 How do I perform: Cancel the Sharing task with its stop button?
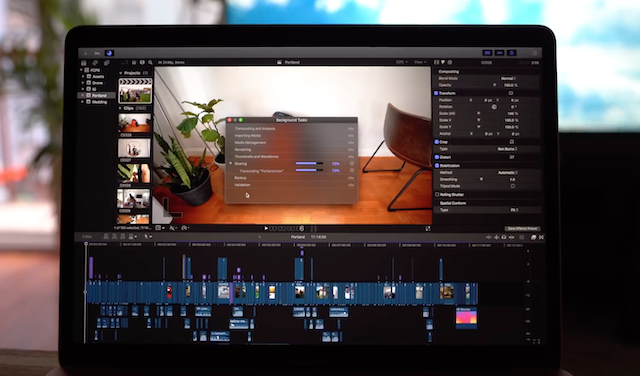(352, 163)
